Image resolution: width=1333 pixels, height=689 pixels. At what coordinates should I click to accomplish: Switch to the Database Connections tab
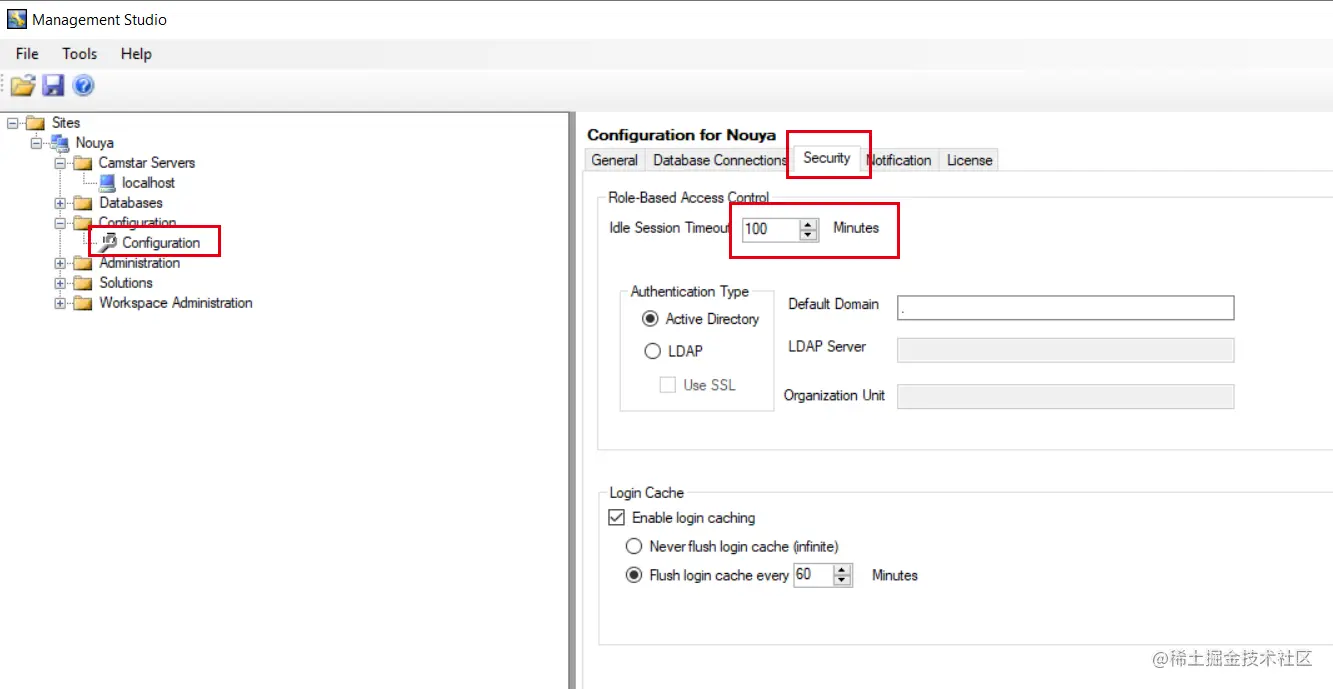[x=720, y=160]
